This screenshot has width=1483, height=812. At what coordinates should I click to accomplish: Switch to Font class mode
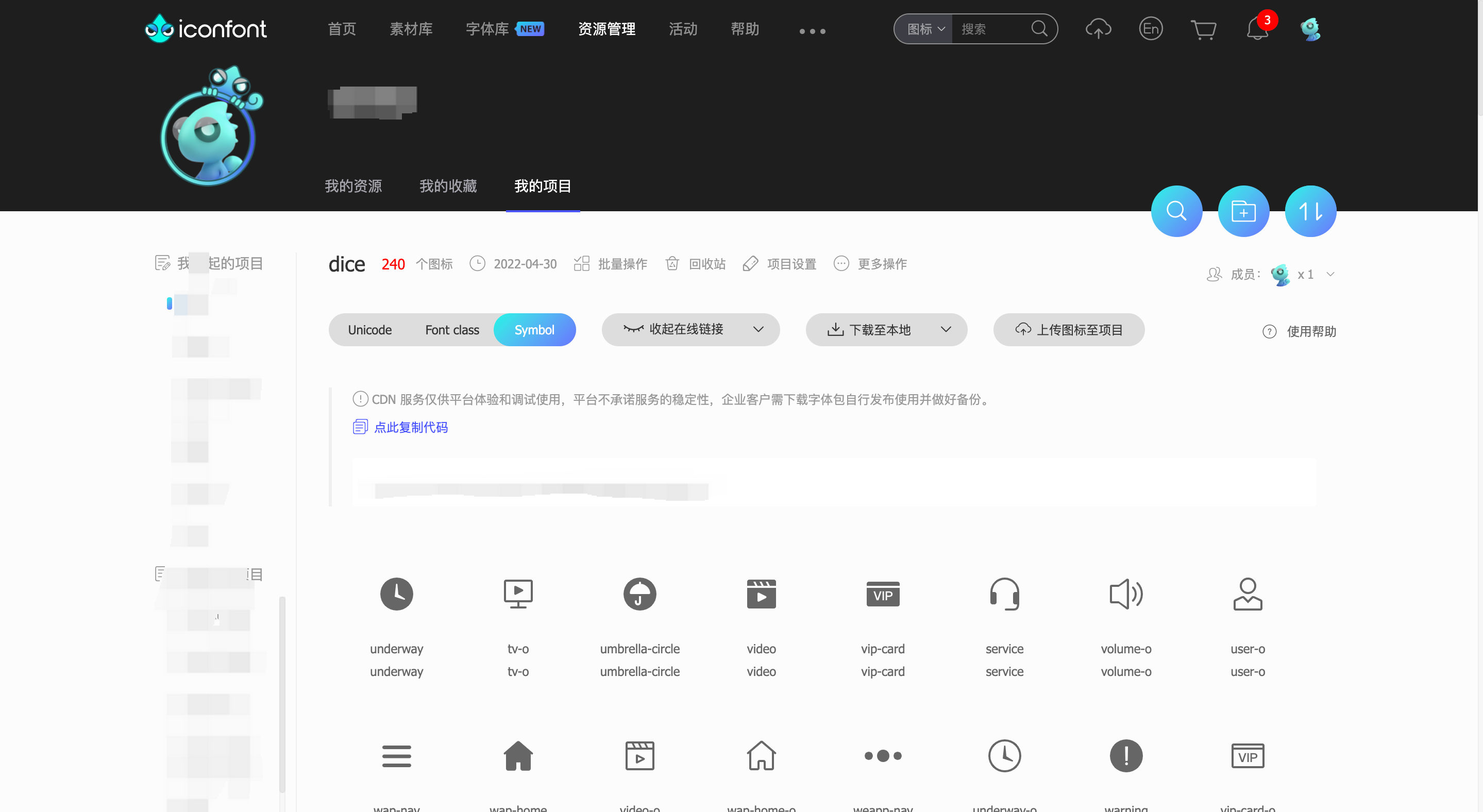pyautogui.click(x=452, y=330)
